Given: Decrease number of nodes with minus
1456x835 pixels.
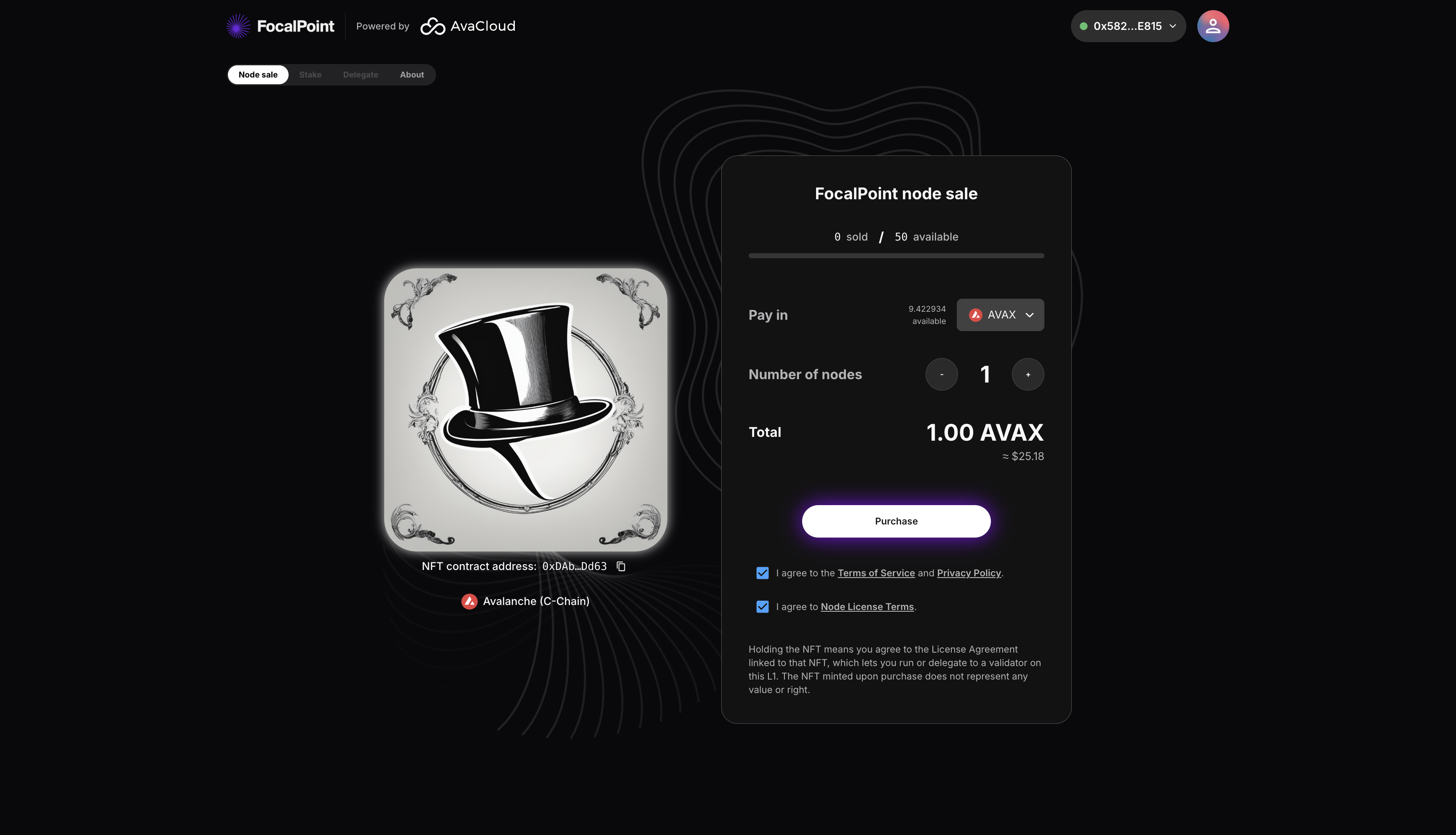Looking at the screenshot, I should pyautogui.click(x=941, y=375).
